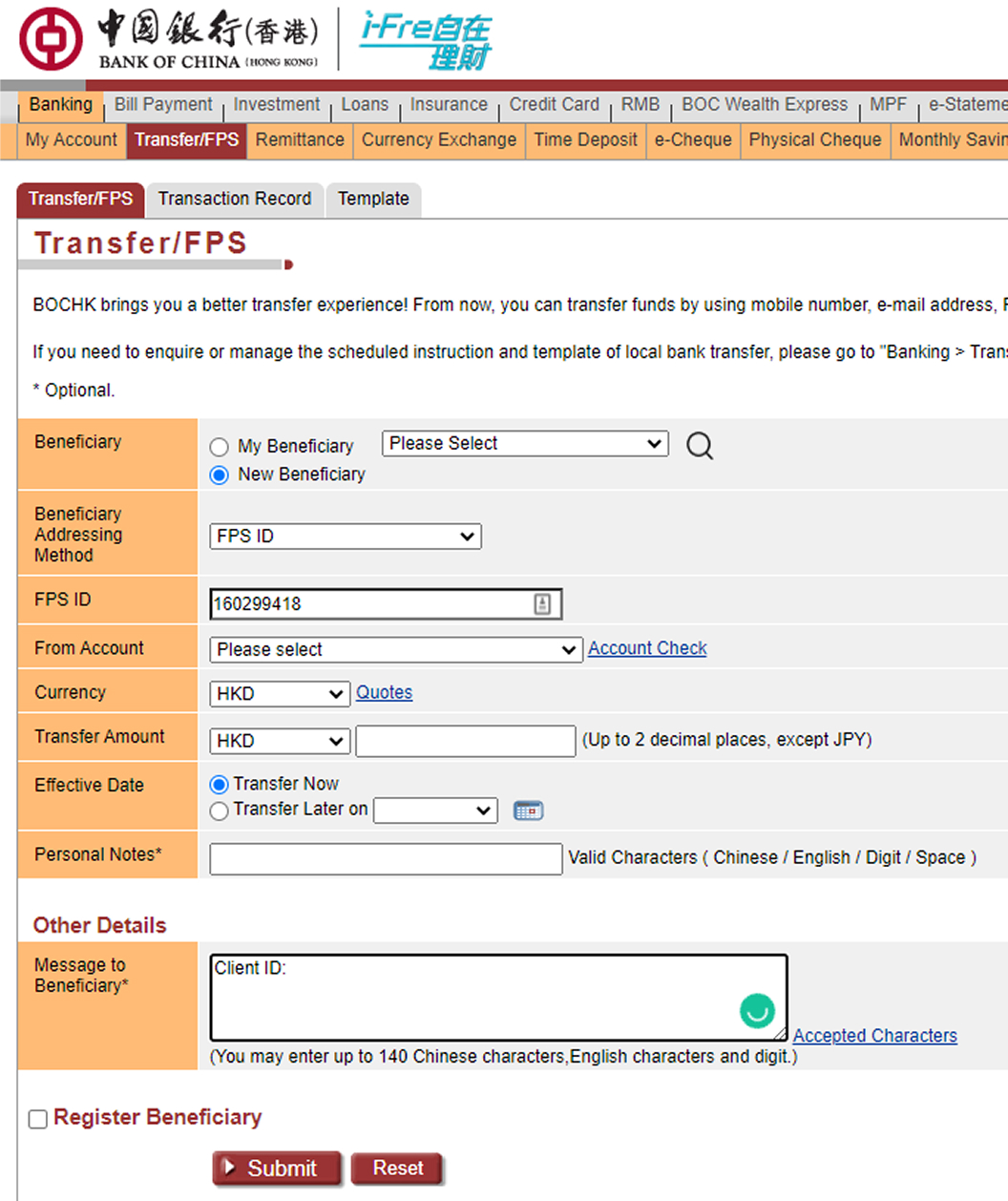This screenshot has height=1201, width=1008.
Task: Click the Reset button
Action: click(397, 1169)
